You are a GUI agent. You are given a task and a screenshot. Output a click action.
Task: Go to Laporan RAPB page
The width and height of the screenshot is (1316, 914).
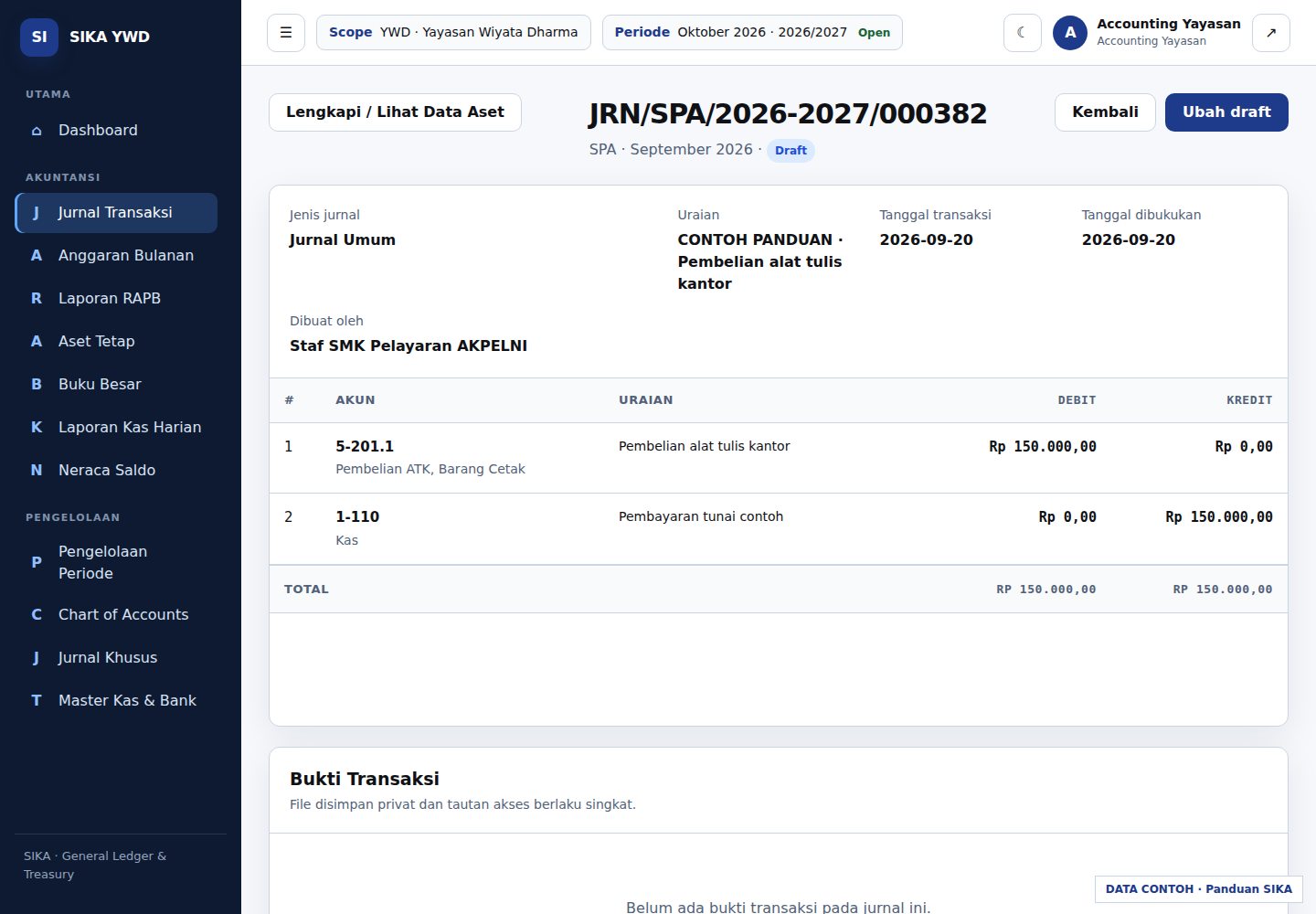click(x=116, y=299)
